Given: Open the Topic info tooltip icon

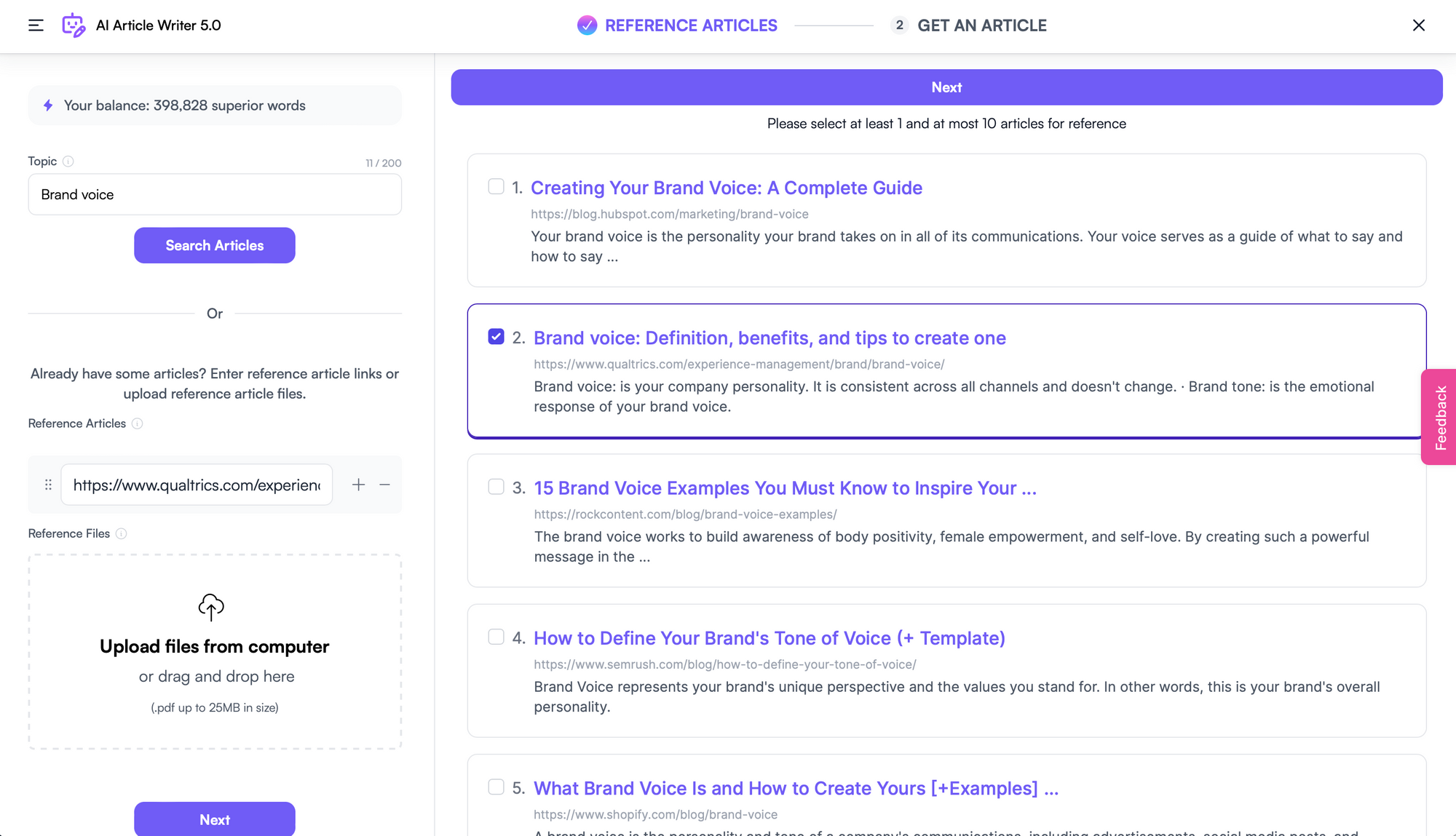Looking at the screenshot, I should tap(68, 162).
